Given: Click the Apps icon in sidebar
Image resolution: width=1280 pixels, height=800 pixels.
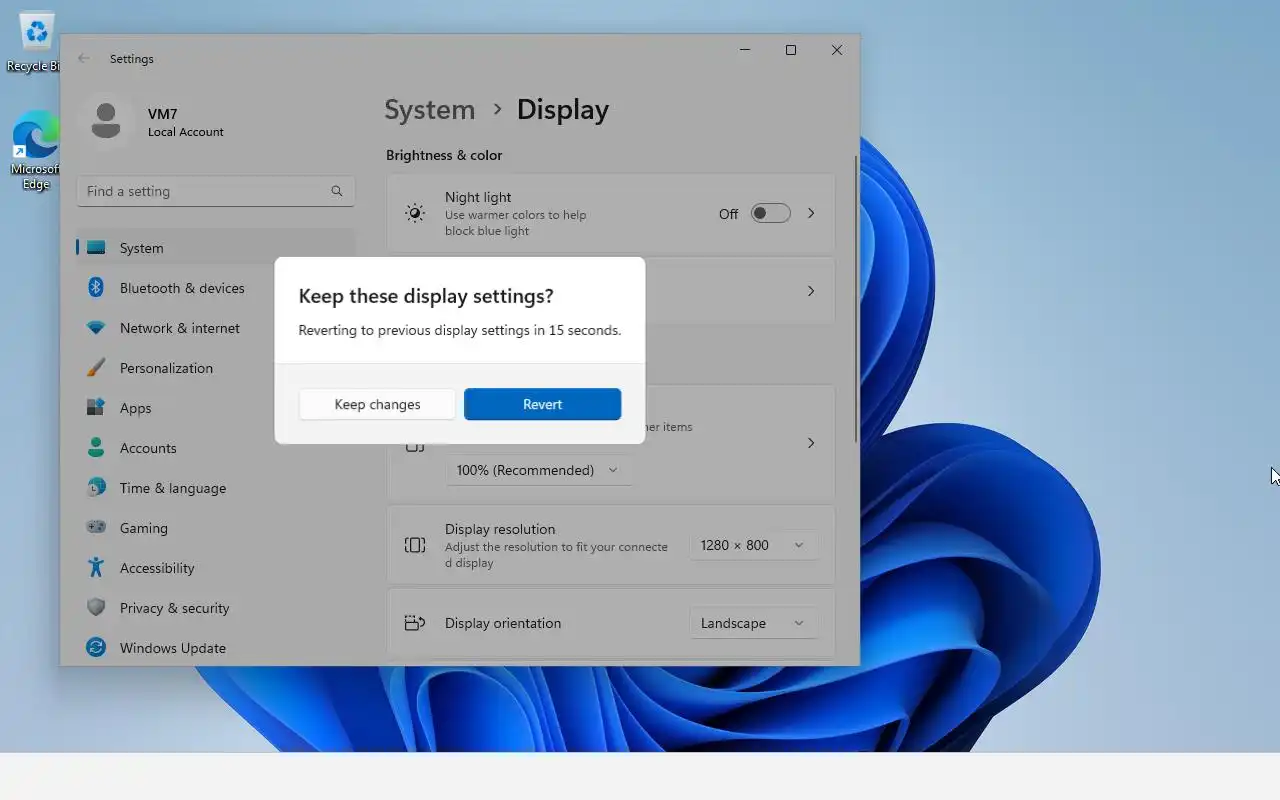Looking at the screenshot, I should click(x=96, y=408).
